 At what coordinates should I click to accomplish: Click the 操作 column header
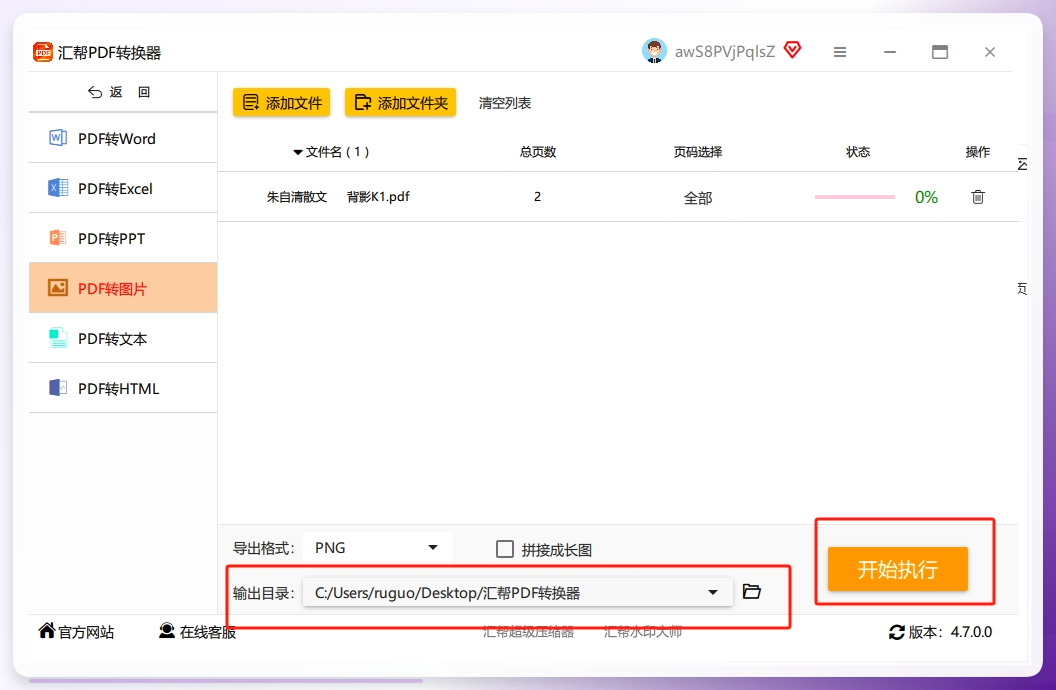coord(978,152)
